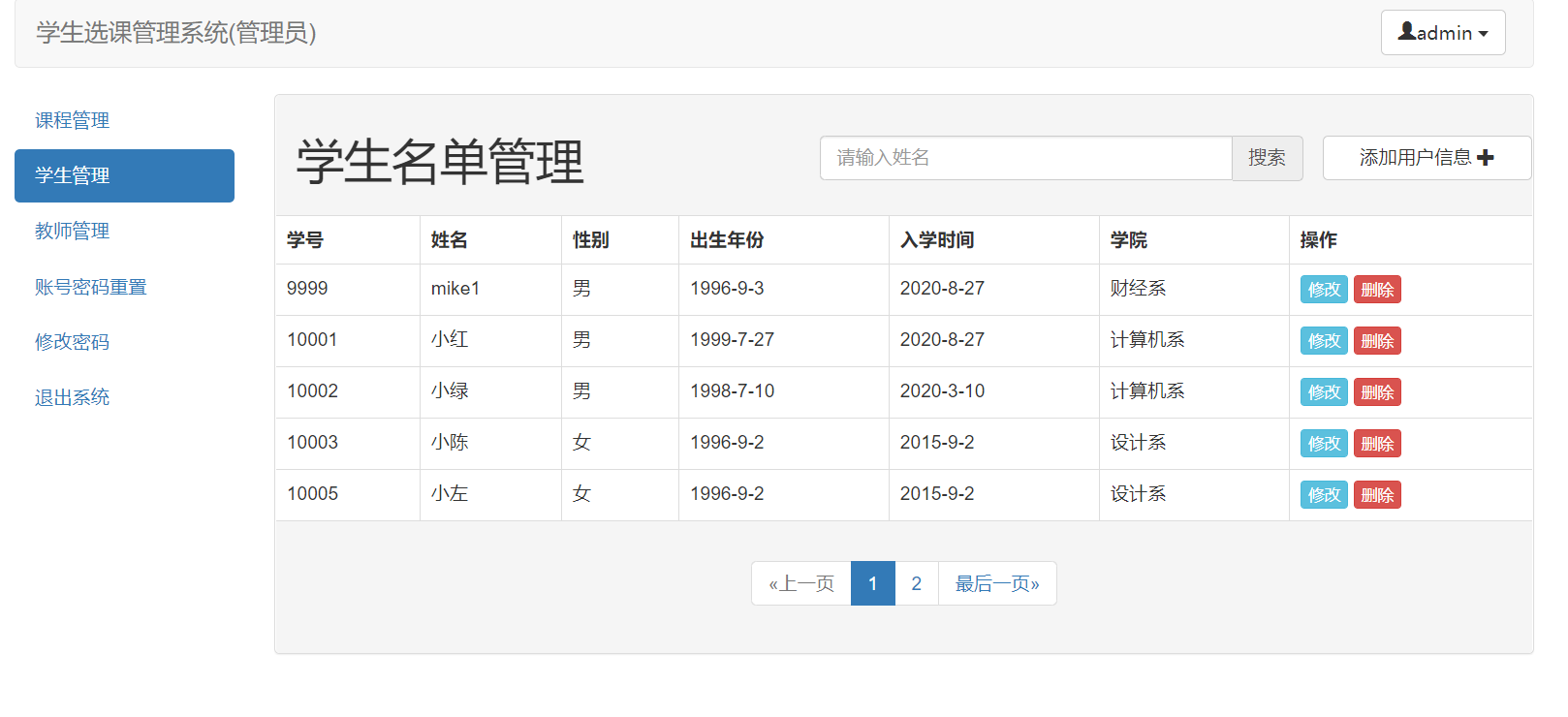Image resolution: width=1568 pixels, height=717 pixels.
Task: Click the name mike1
Action: click(x=455, y=289)
